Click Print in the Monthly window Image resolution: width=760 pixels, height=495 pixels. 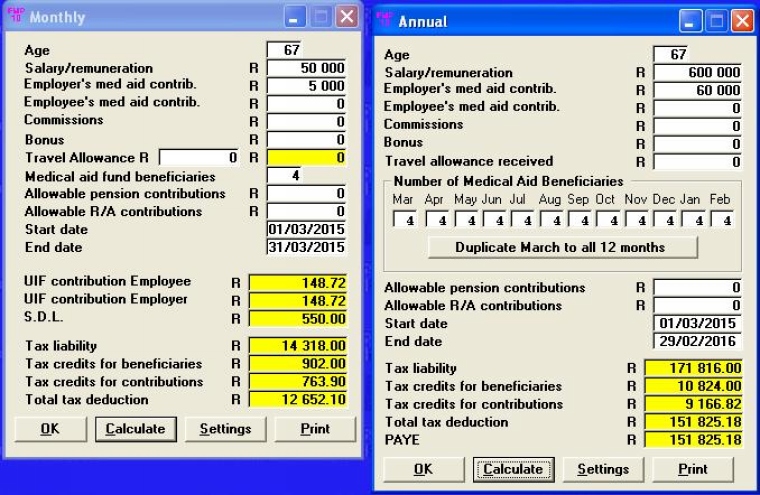click(x=315, y=429)
